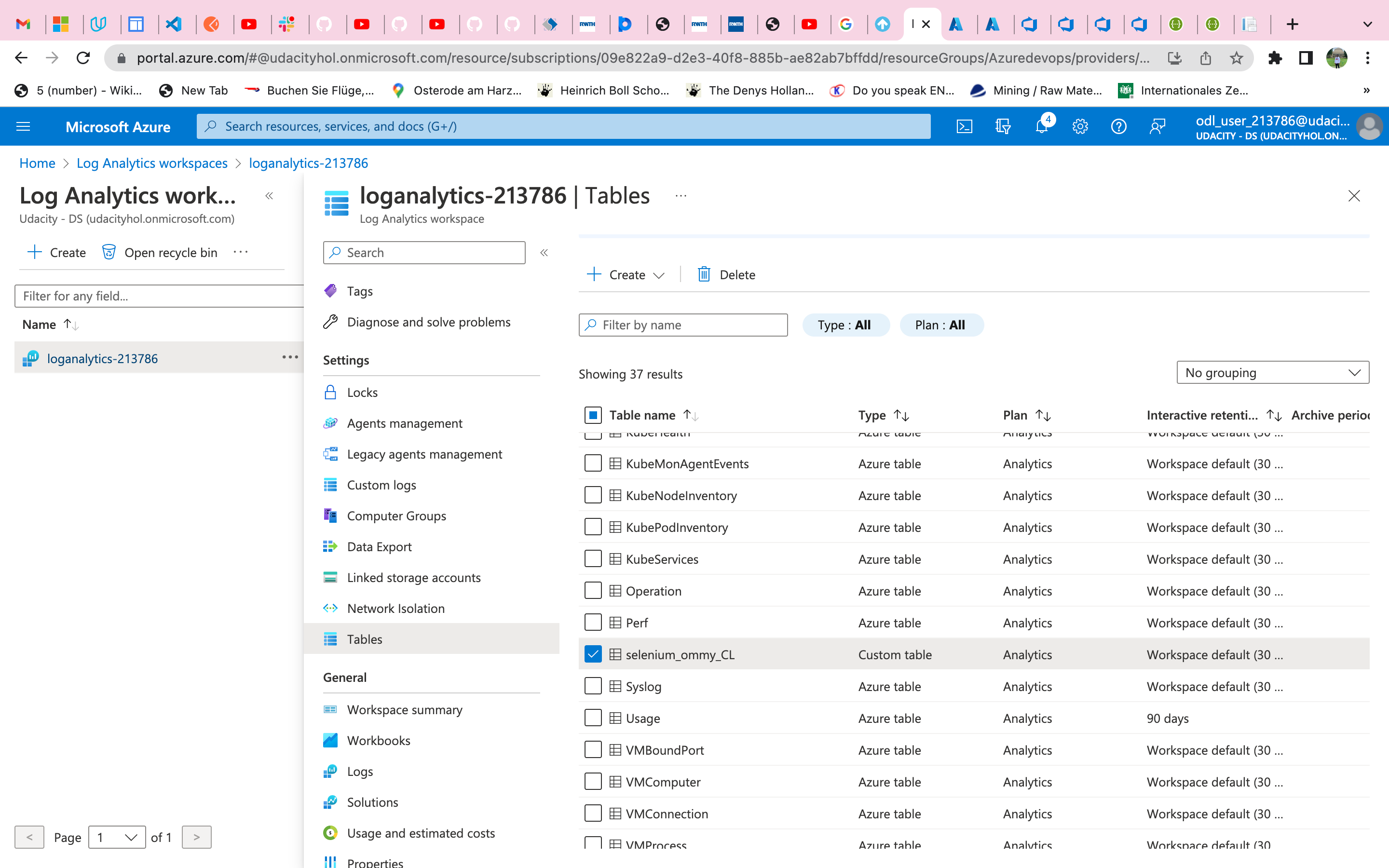Open the help question mark icon

pos(1118,126)
